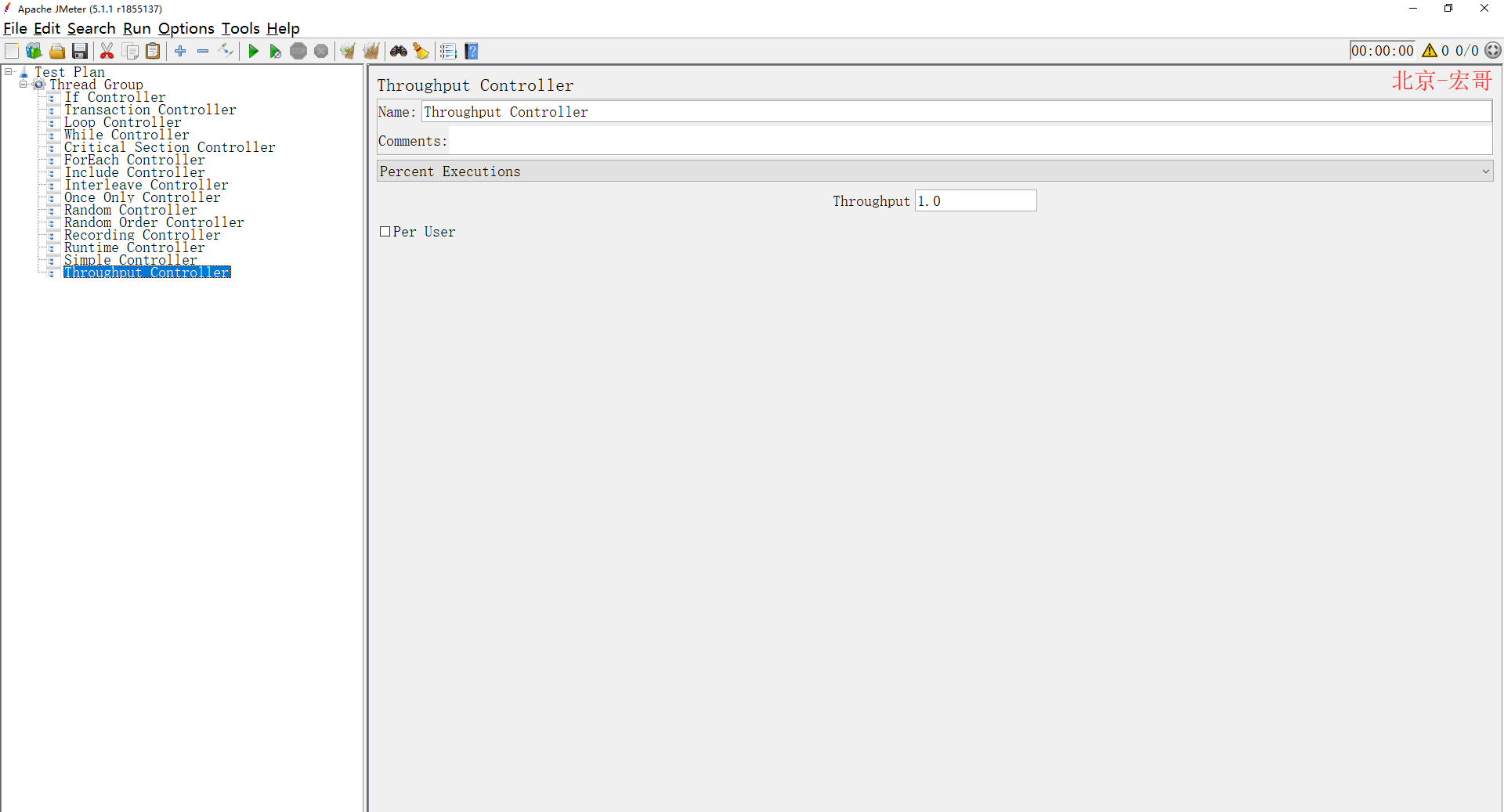Expand all nodes with plus icon
Image resolution: width=1504 pixels, height=812 pixels.
click(180, 51)
